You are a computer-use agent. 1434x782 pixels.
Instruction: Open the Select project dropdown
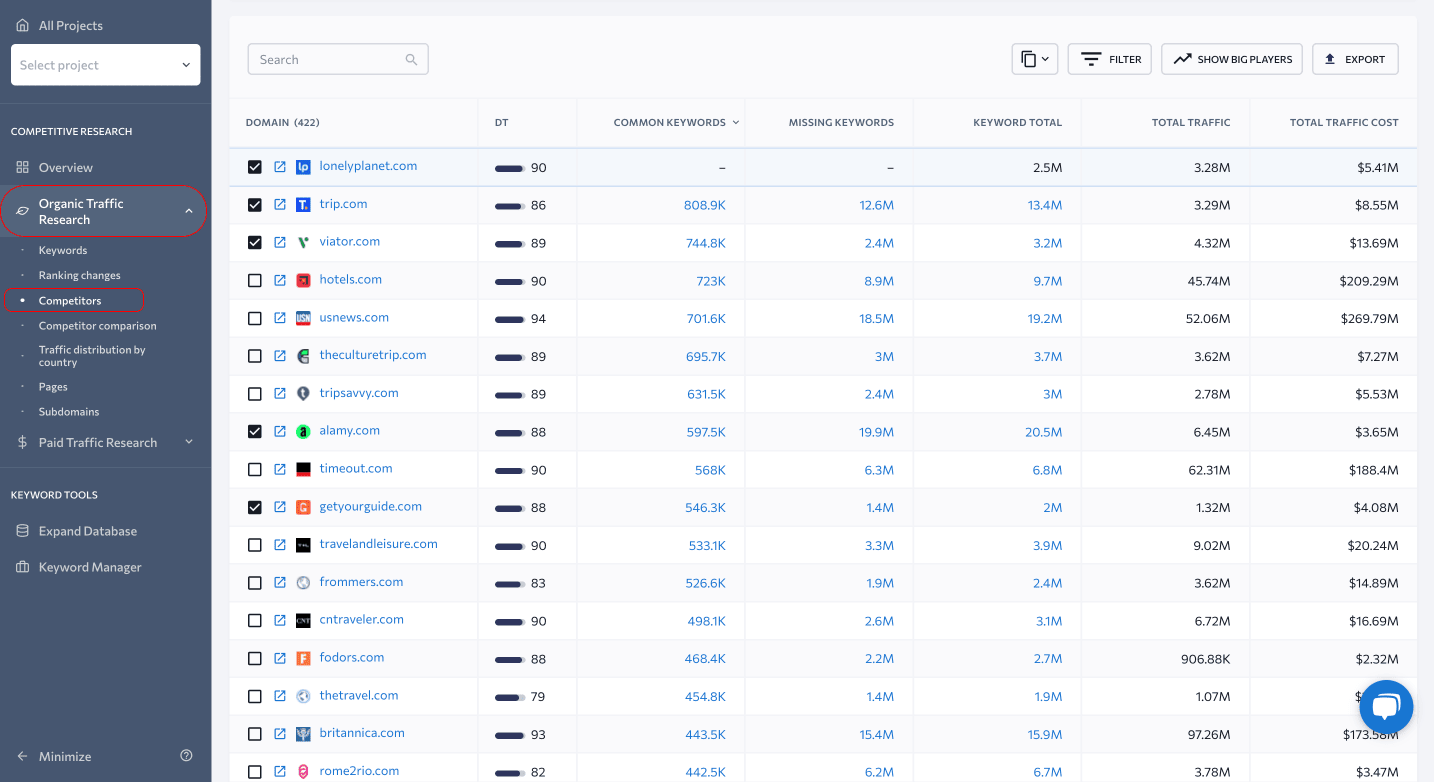pyautogui.click(x=105, y=65)
